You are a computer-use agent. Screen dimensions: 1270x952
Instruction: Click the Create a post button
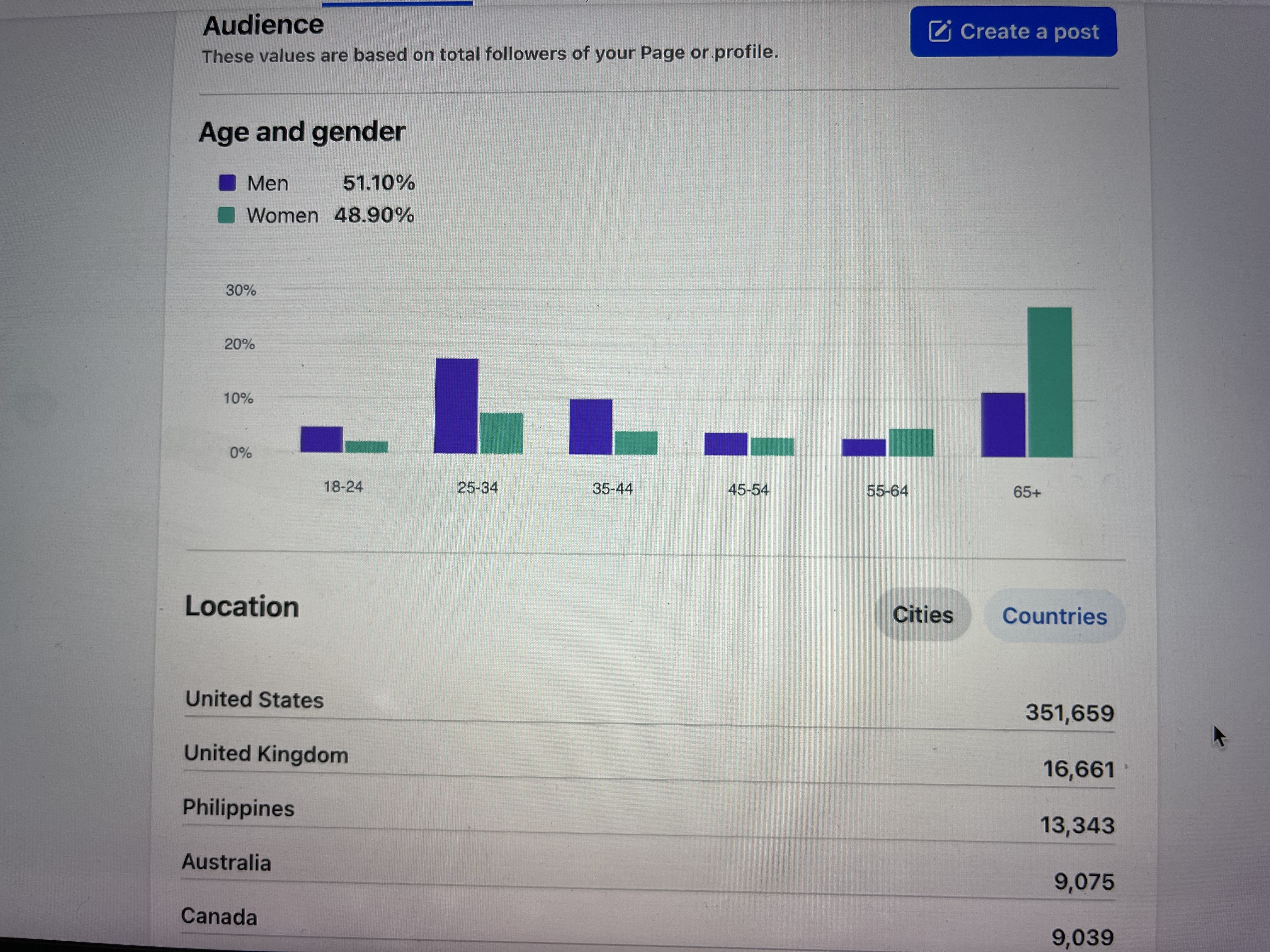(x=1013, y=31)
